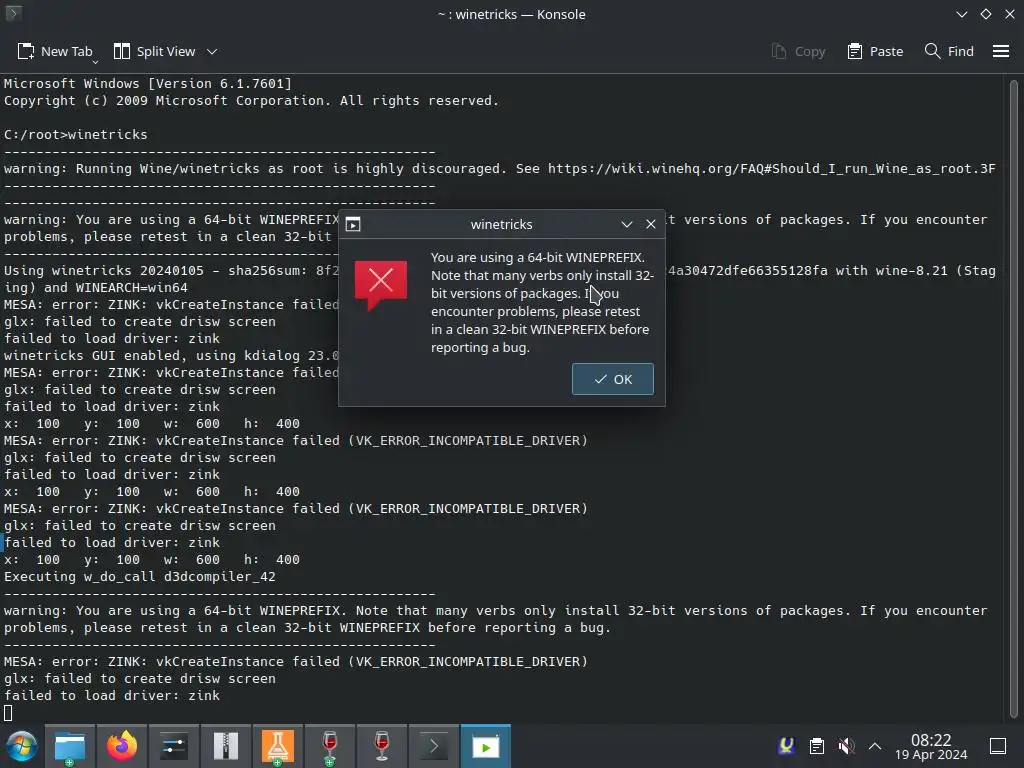1024x768 pixels.
Task: Open the updates tray icon
Action: tap(787, 746)
